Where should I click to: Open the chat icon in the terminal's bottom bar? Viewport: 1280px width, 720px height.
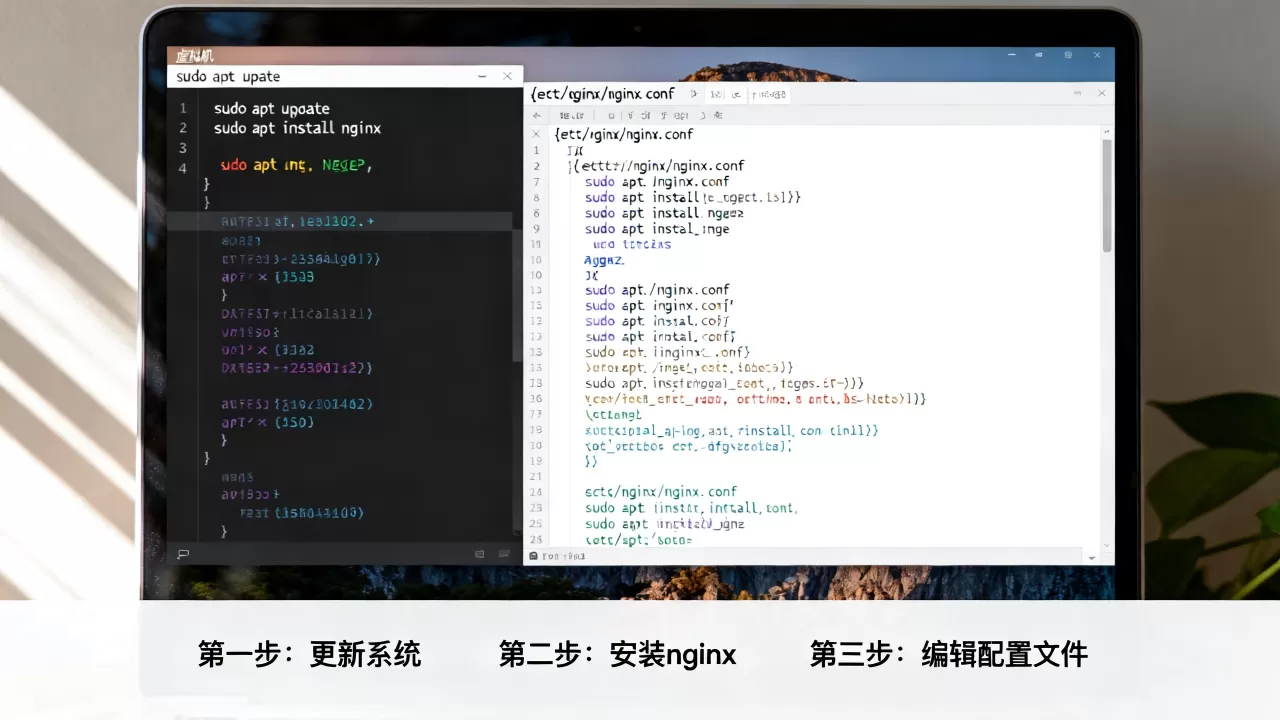tap(183, 553)
